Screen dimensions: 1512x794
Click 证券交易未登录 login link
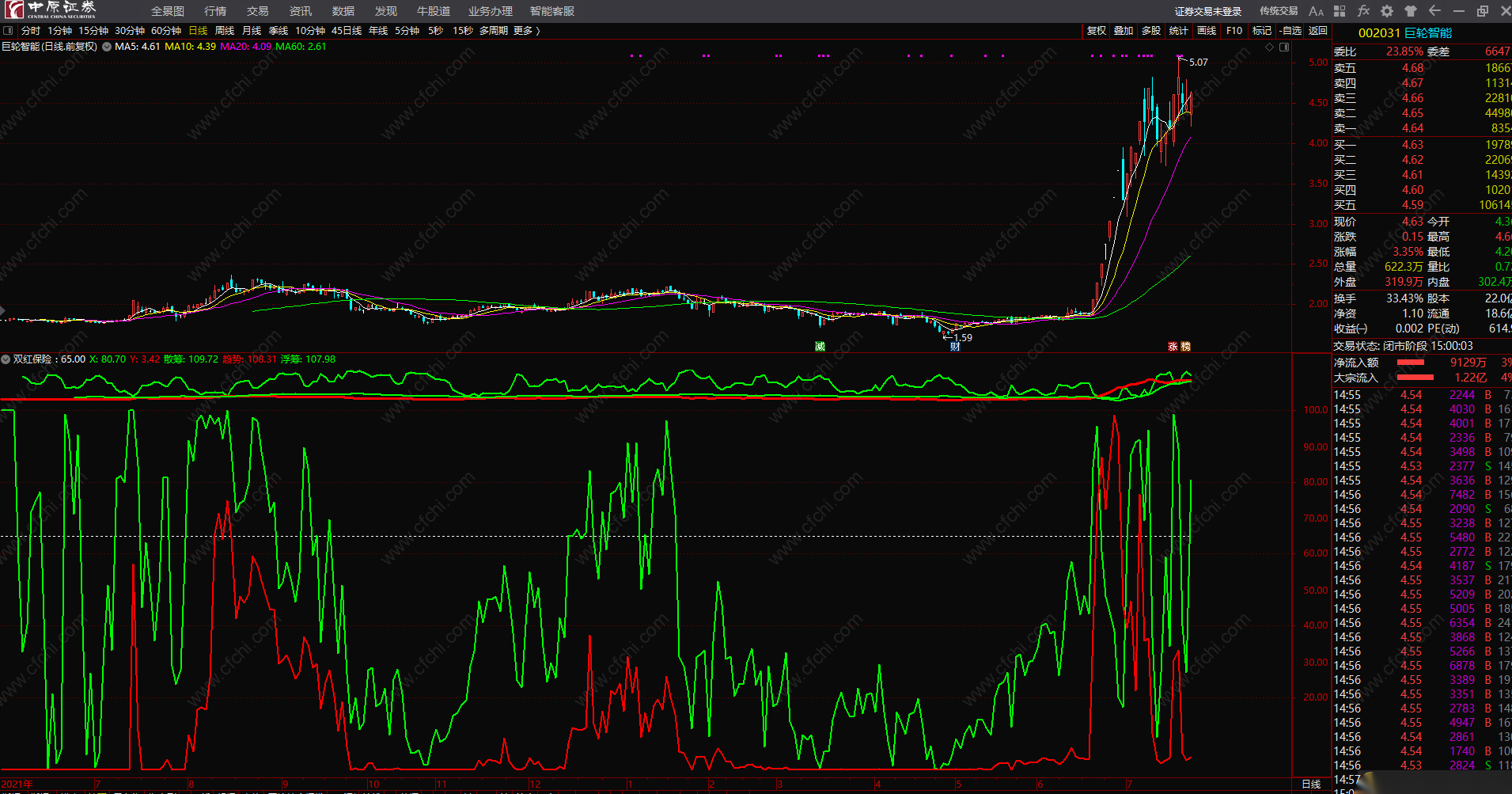pyautogui.click(x=1208, y=11)
